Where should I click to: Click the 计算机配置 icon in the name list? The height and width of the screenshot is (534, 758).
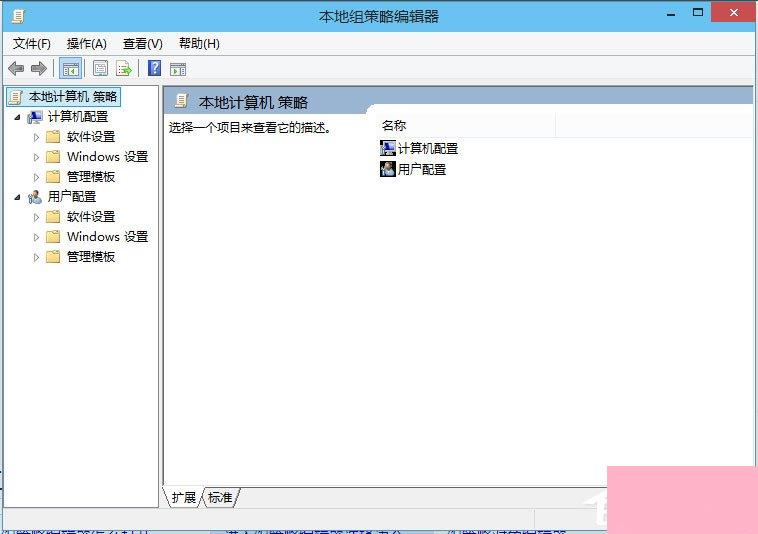(x=388, y=148)
